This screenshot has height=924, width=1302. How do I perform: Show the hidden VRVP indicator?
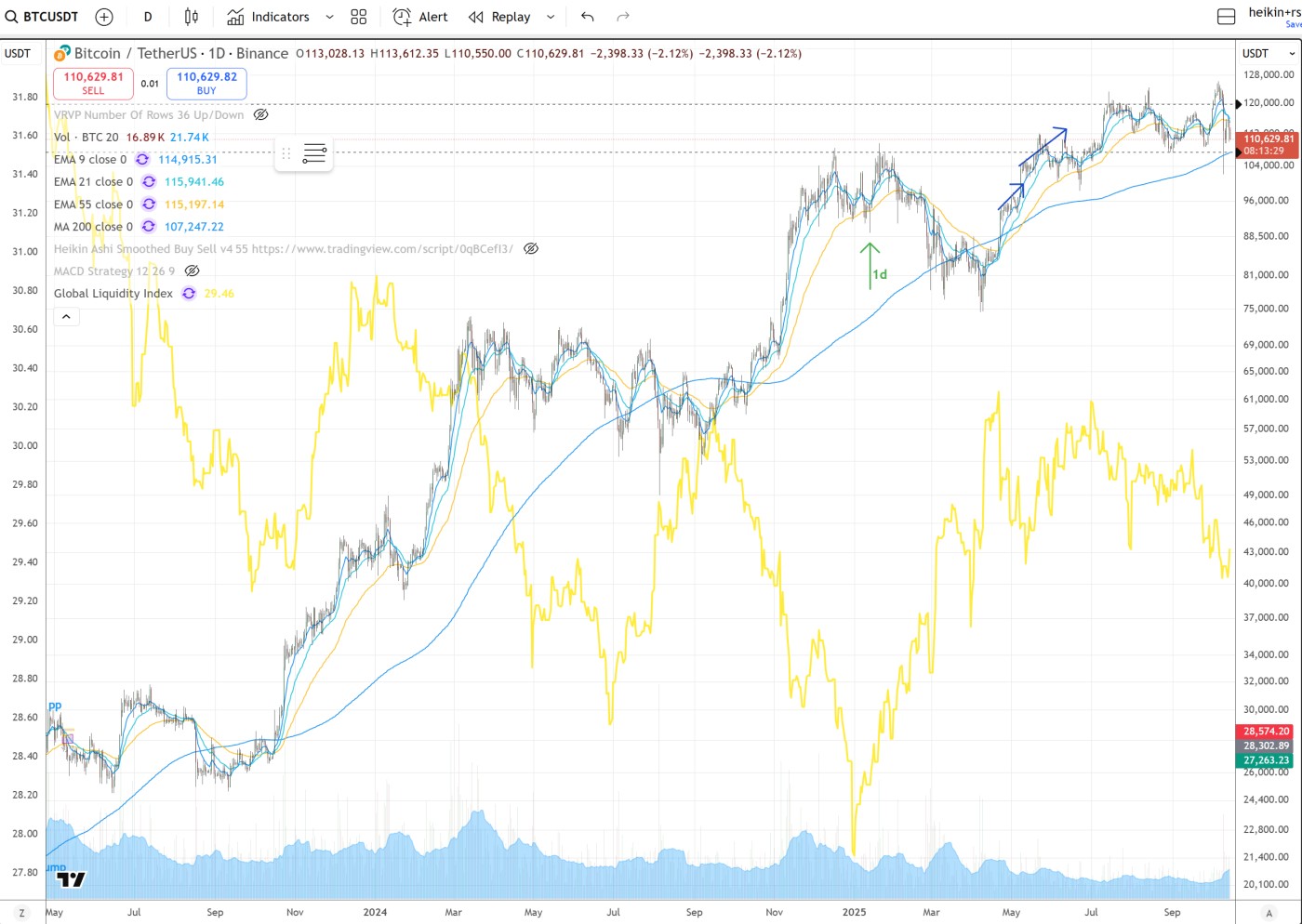[x=261, y=115]
